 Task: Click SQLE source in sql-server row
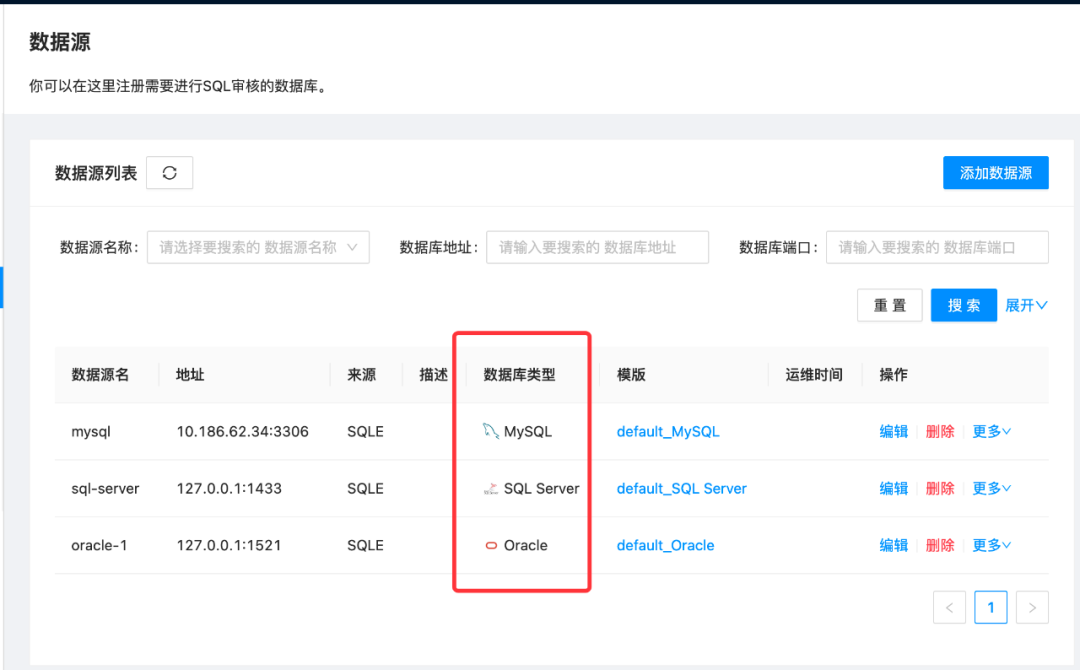coord(365,488)
